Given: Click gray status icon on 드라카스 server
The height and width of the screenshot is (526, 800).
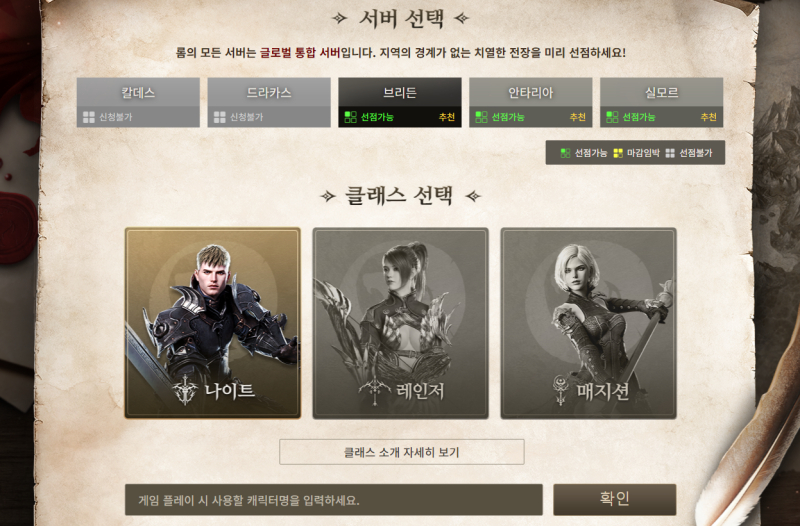Looking at the screenshot, I should (220, 117).
